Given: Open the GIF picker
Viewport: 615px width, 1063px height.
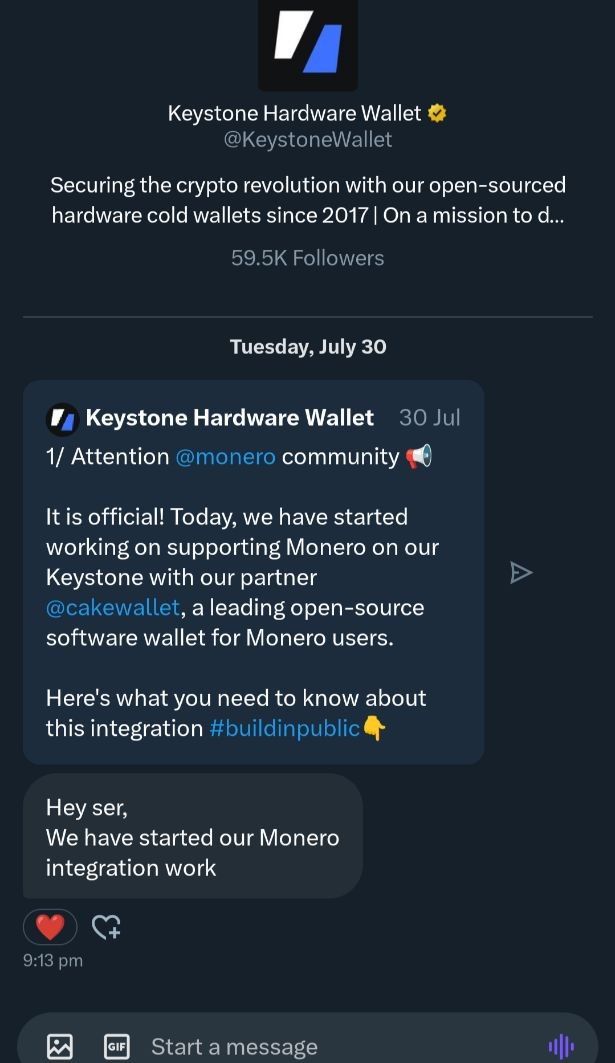Looking at the screenshot, I should pos(117,1046).
